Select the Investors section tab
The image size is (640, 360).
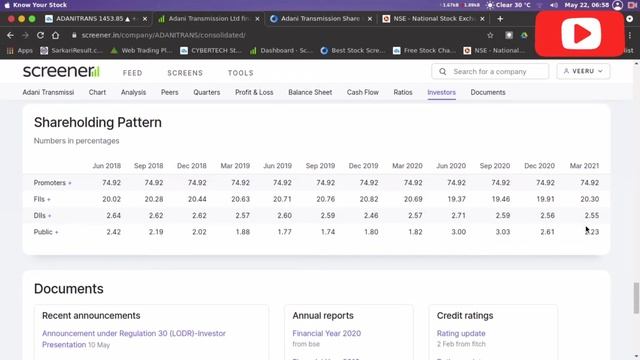(442, 92)
